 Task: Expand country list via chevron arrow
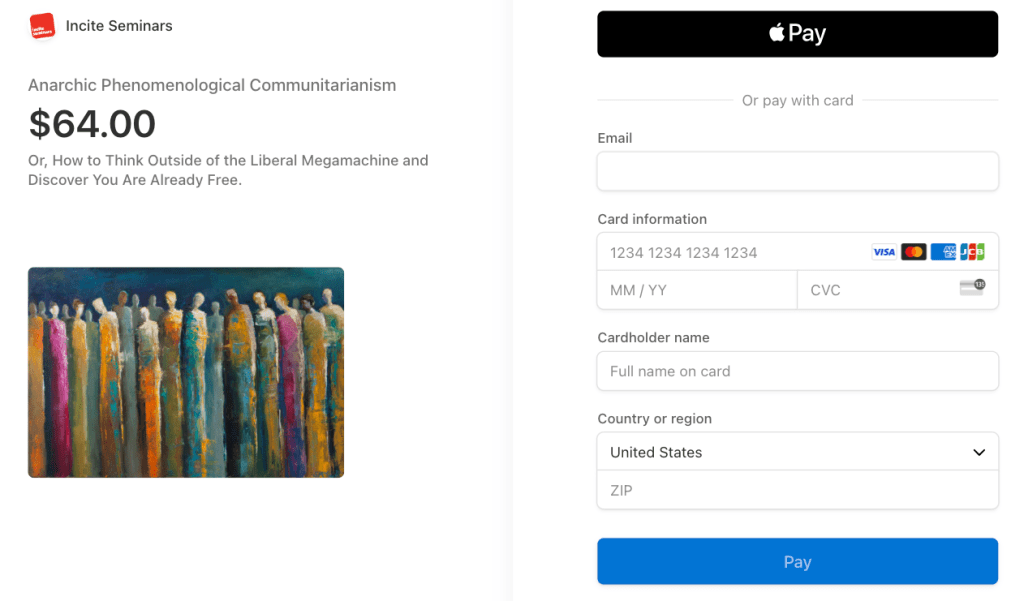click(979, 452)
